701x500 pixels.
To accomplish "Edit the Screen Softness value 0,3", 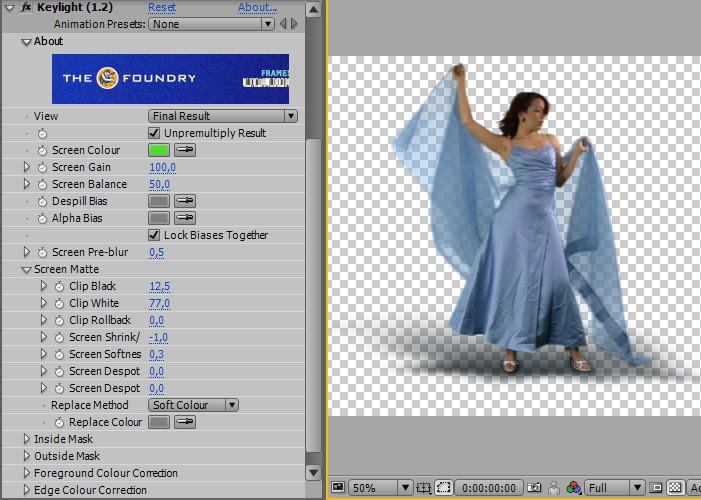I will [x=156, y=354].
